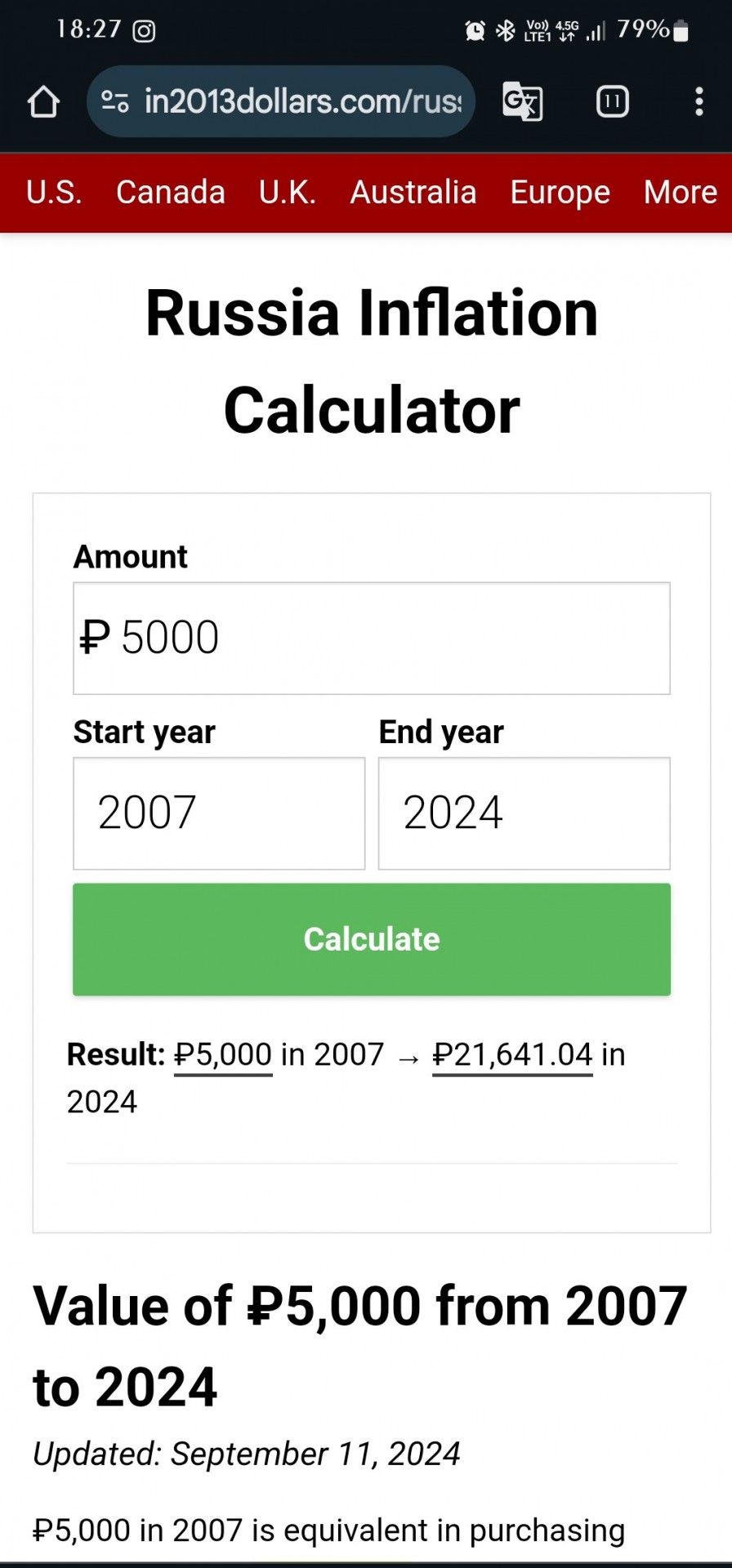
Task: Click the green Calculate button
Action: click(372, 939)
